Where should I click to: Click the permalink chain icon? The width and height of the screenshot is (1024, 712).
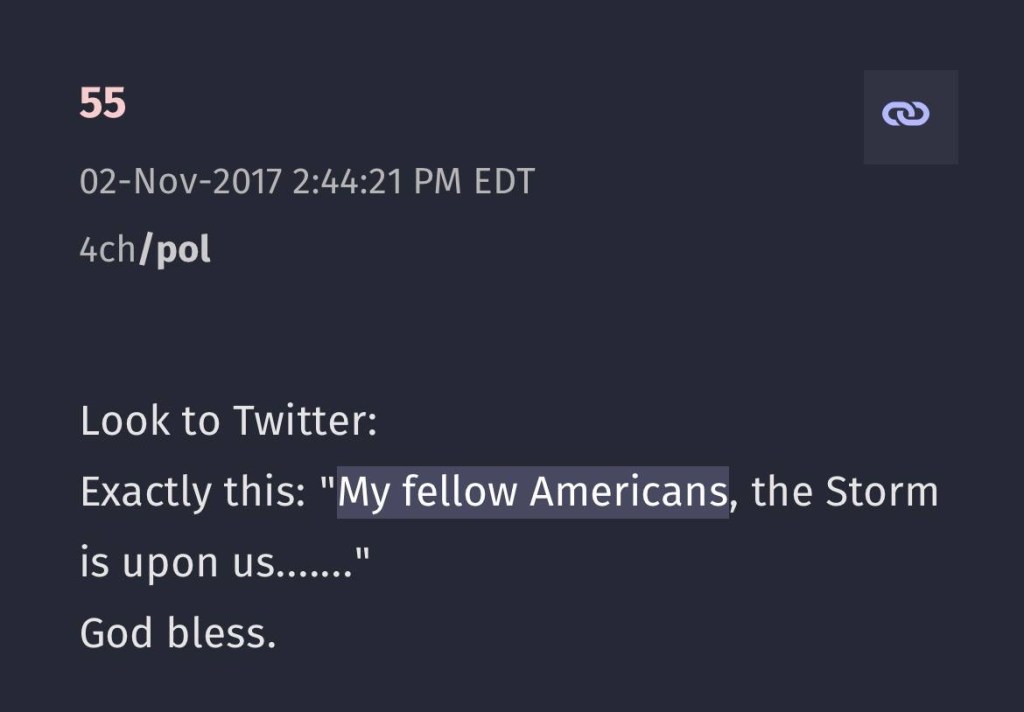click(x=910, y=116)
